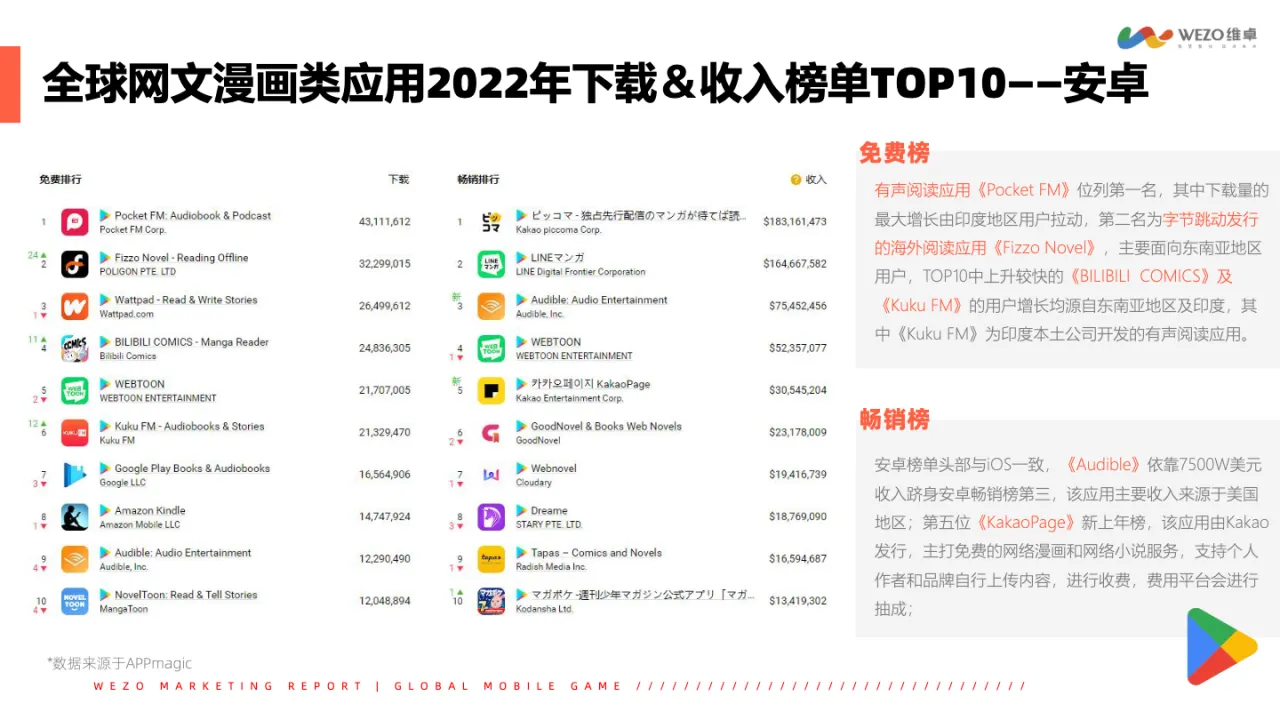Click the download count 24,836,305
This screenshot has height=720, width=1280.
point(385,348)
